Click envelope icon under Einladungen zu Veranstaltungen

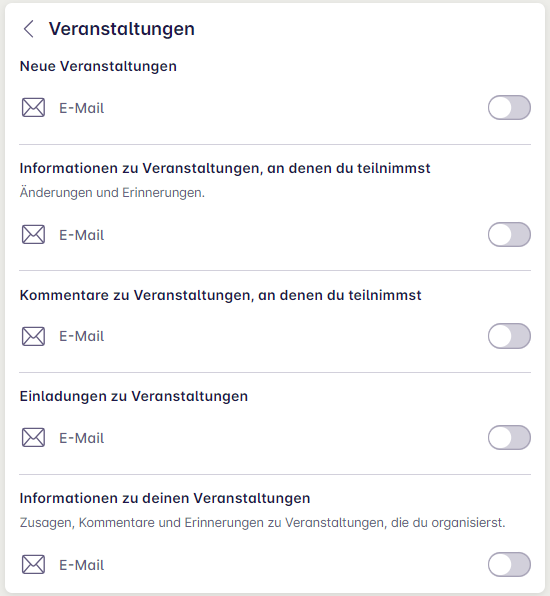33,437
